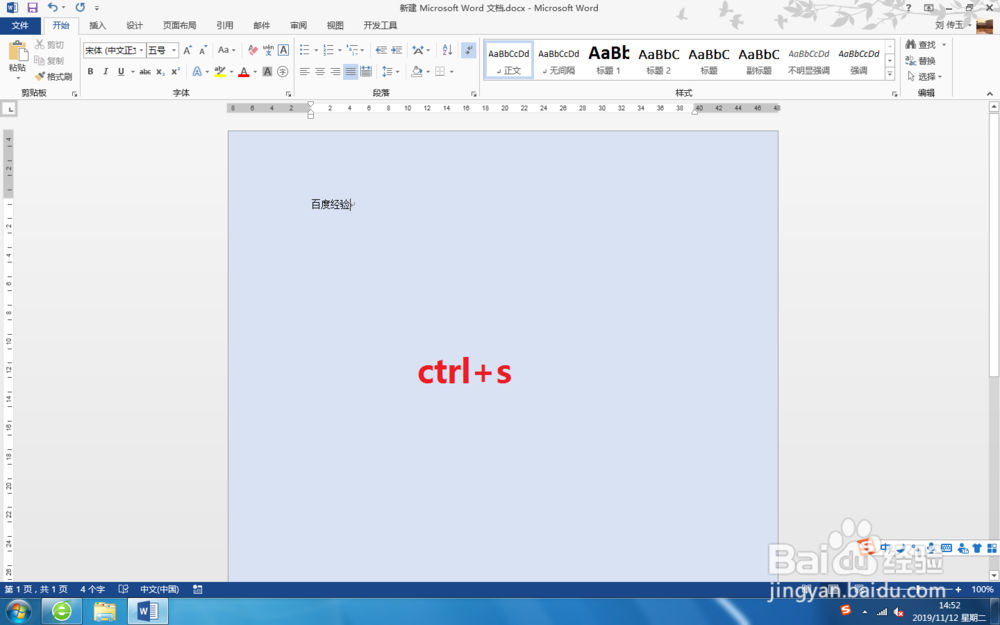This screenshot has height=625, width=1000.
Task: Click the 查找 (Find) button
Action: [x=922, y=44]
